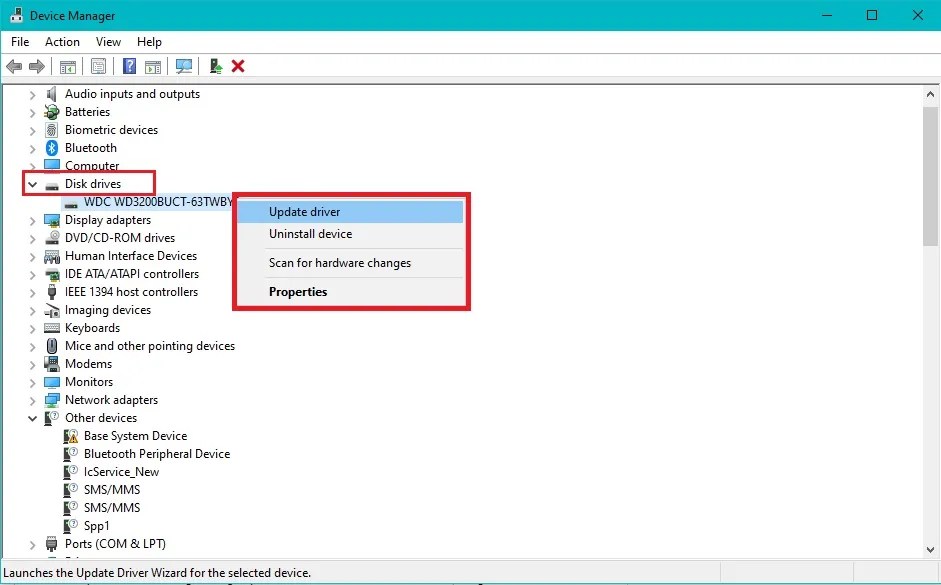Click Uninstall device in the context menu
Screen dimensions: 941x585
pyautogui.click(x=310, y=233)
